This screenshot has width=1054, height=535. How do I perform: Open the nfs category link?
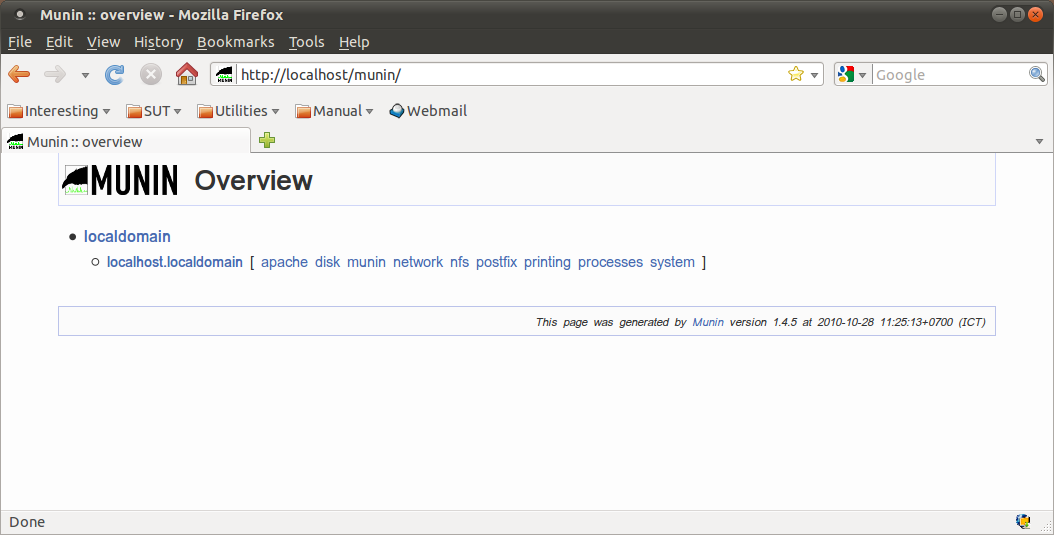point(460,262)
